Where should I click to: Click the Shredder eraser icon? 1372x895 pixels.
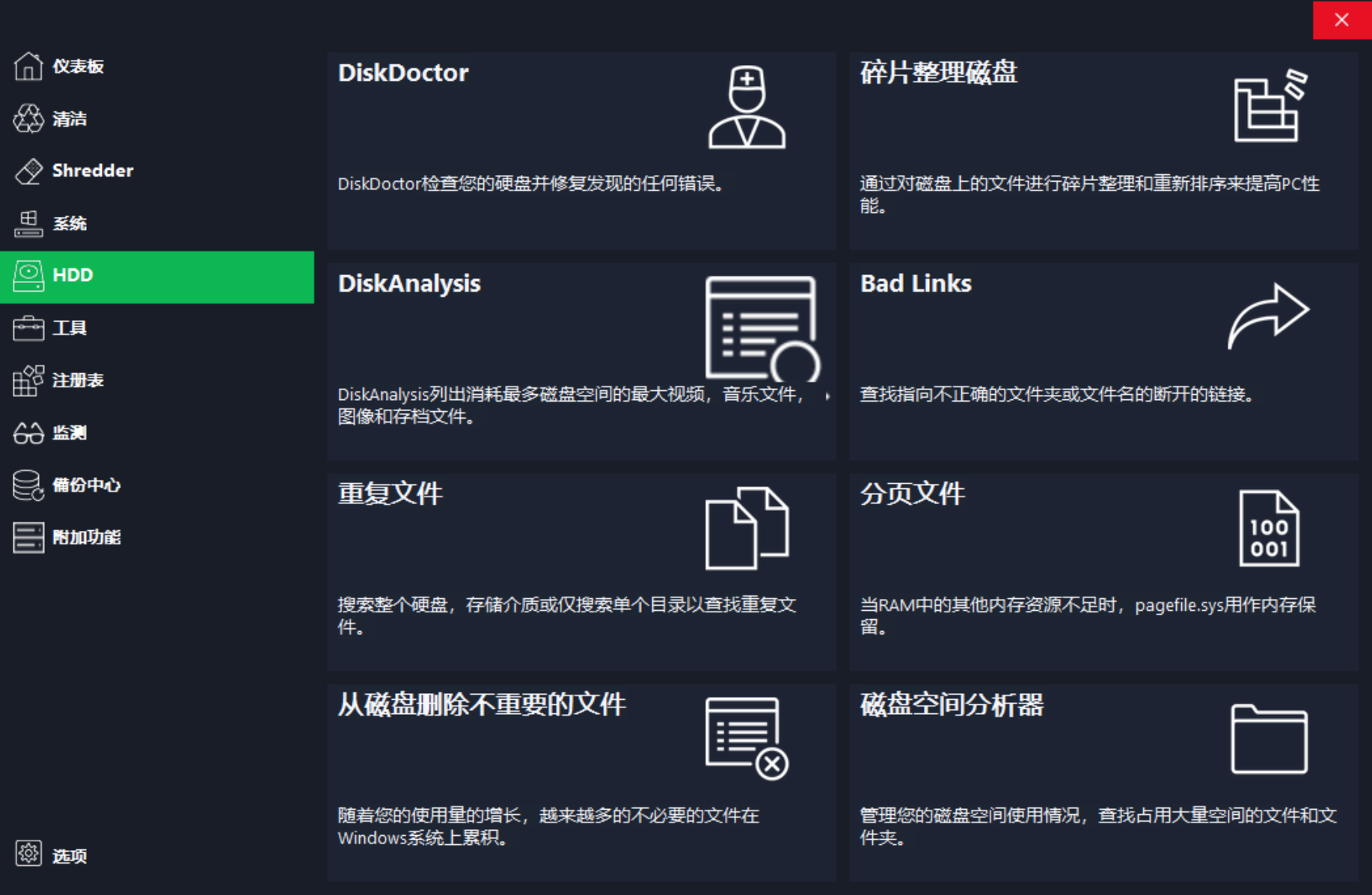click(28, 170)
